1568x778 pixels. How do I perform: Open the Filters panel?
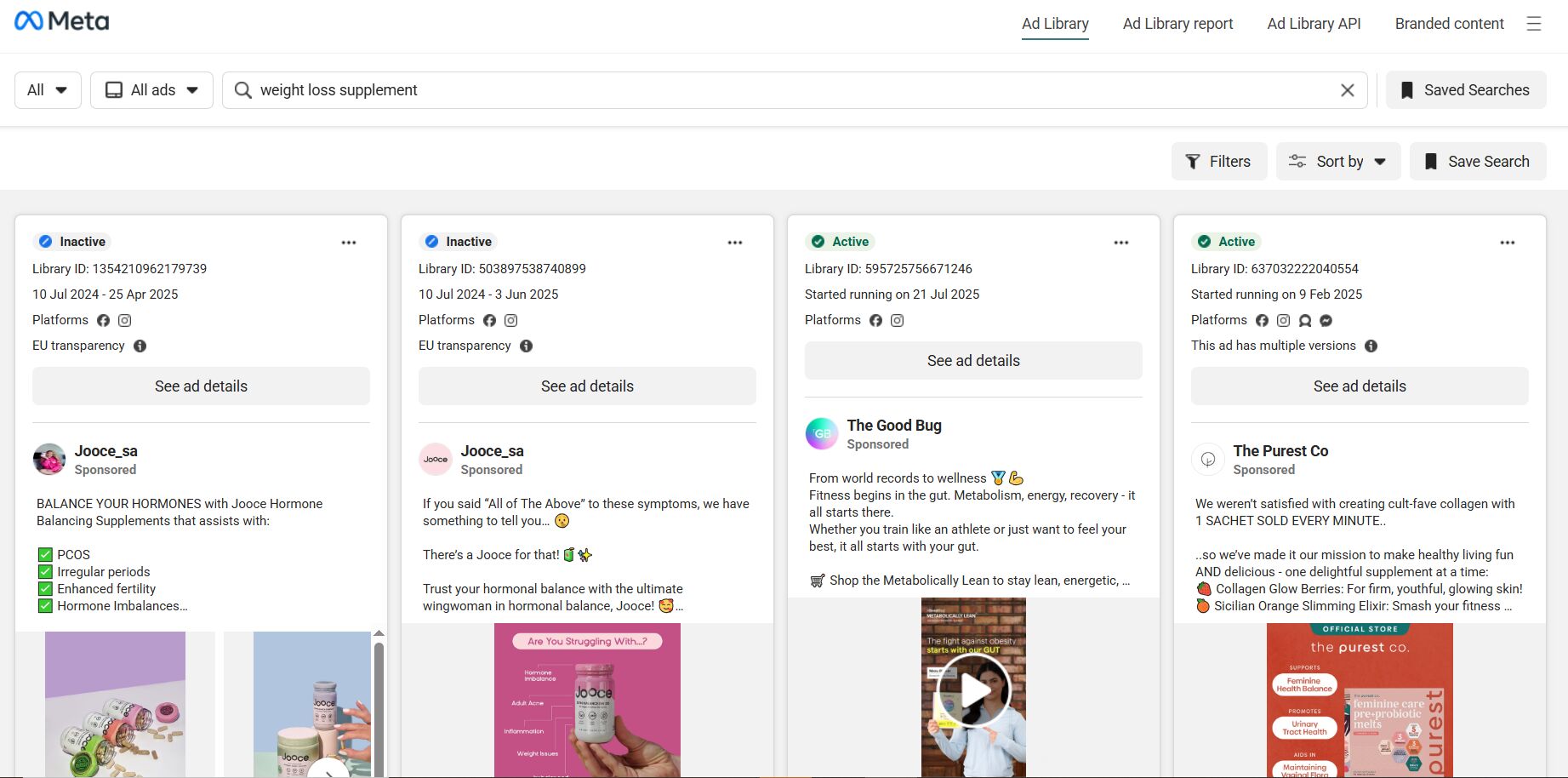tap(1219, 162)
